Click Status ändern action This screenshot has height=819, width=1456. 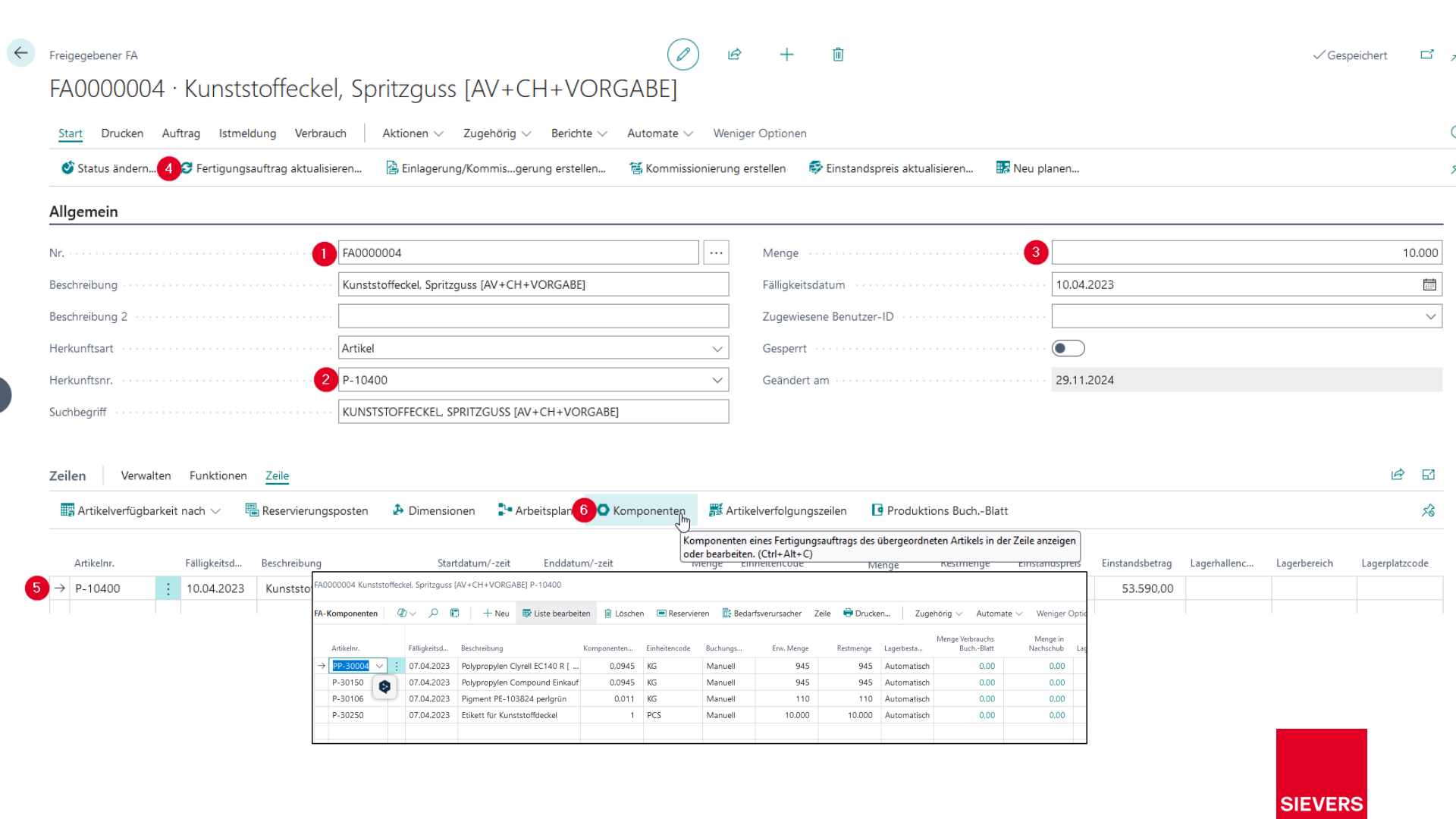(108, 168)
